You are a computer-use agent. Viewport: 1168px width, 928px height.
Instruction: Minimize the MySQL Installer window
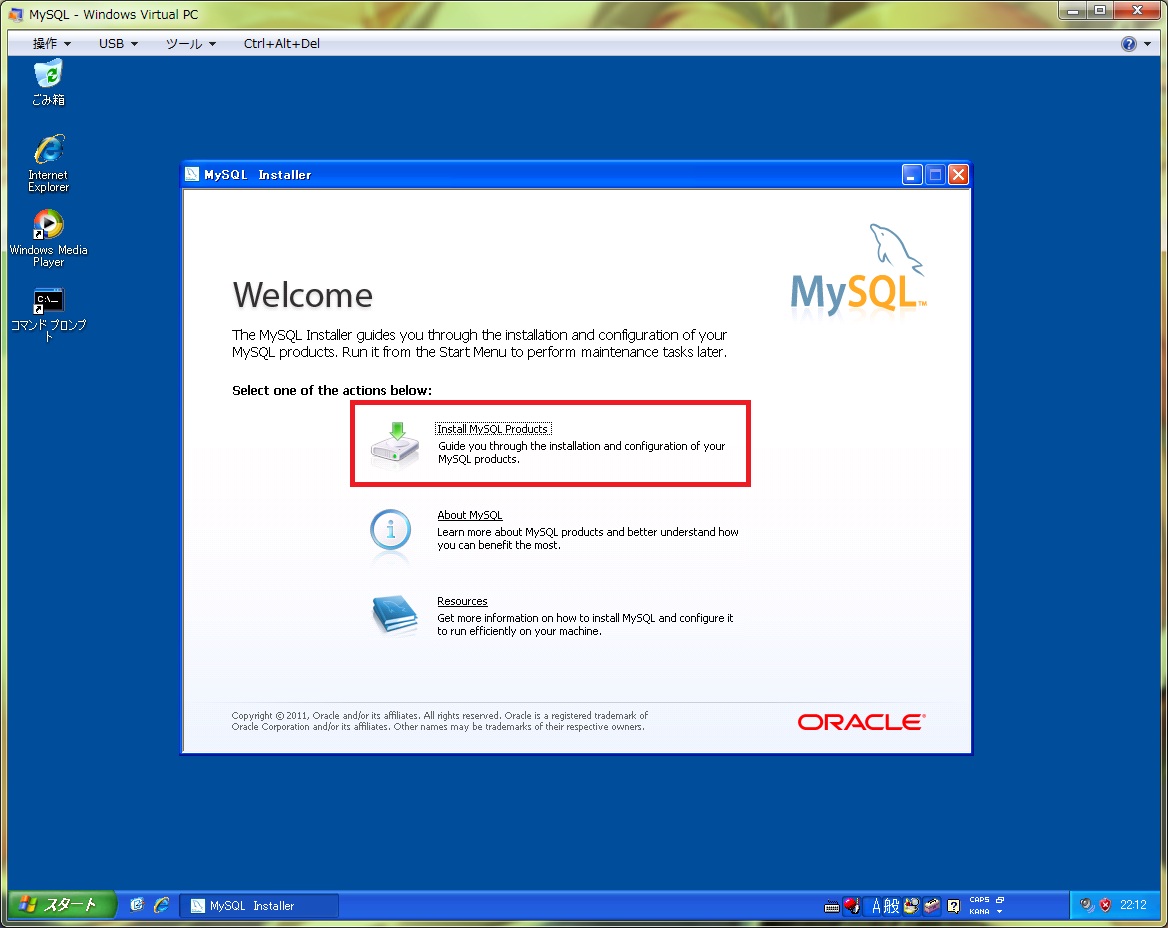pos(912,174)
